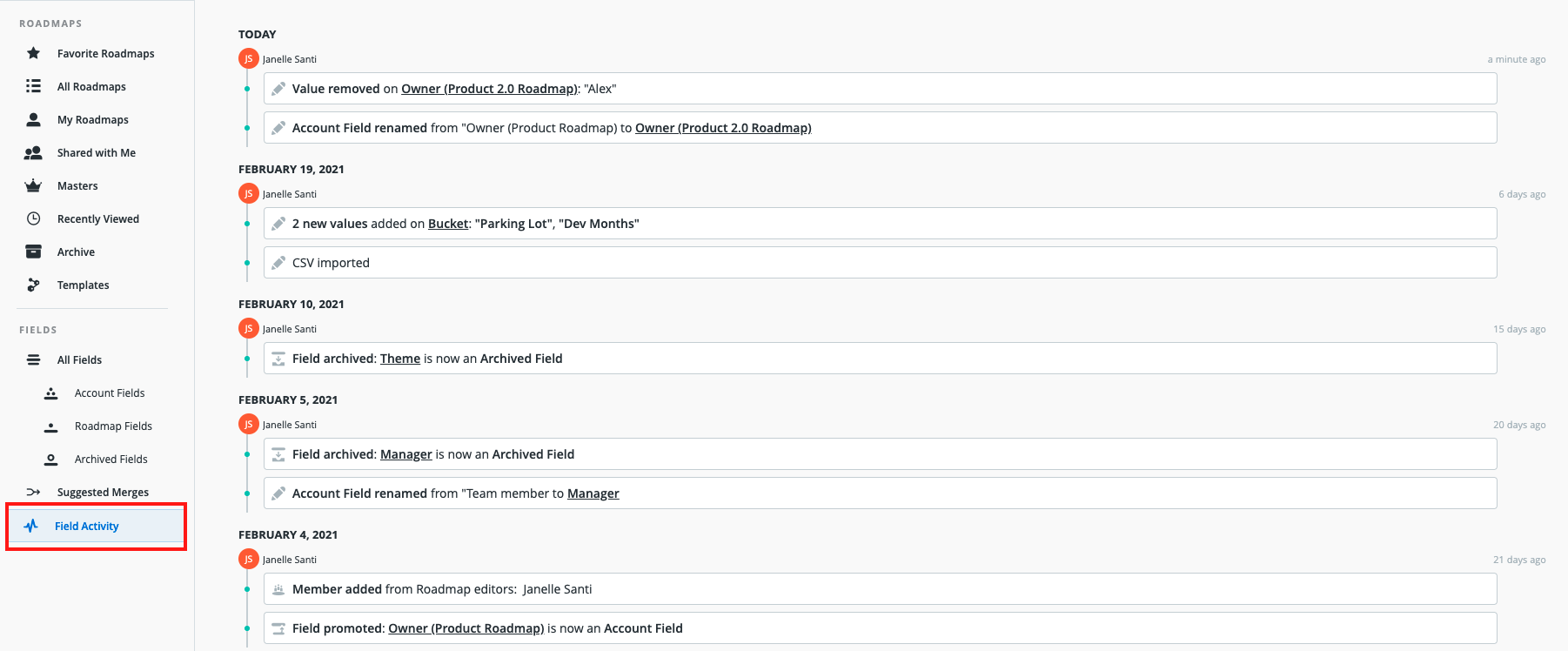
Task: Follow the Bucket field link
Action: (448, 224)
